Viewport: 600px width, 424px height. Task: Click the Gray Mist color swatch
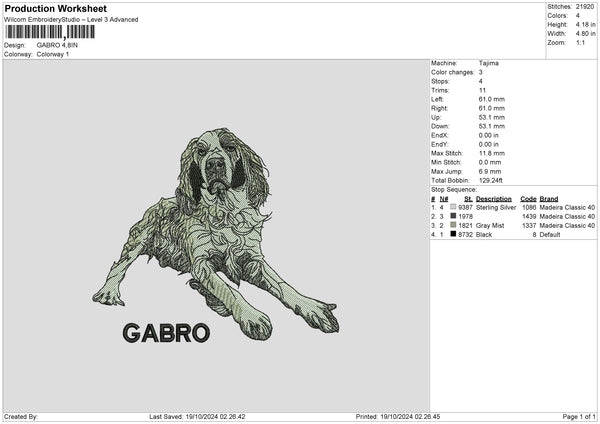click(453, 225)
